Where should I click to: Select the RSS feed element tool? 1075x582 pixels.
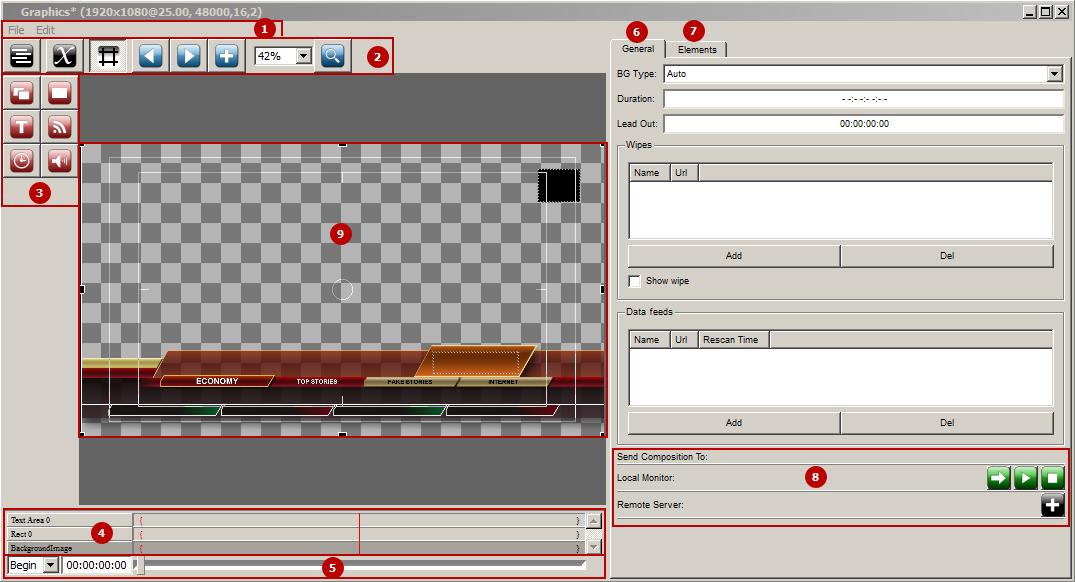[x=60, y=127]
